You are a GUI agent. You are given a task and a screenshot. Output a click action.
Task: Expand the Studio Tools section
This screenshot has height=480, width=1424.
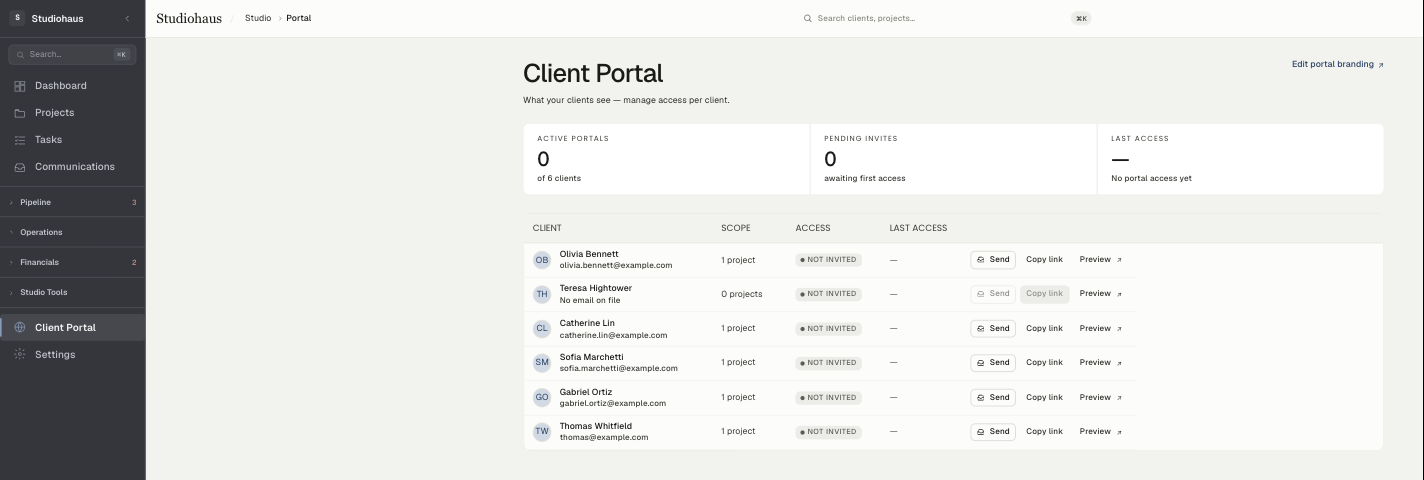(72, 292)
